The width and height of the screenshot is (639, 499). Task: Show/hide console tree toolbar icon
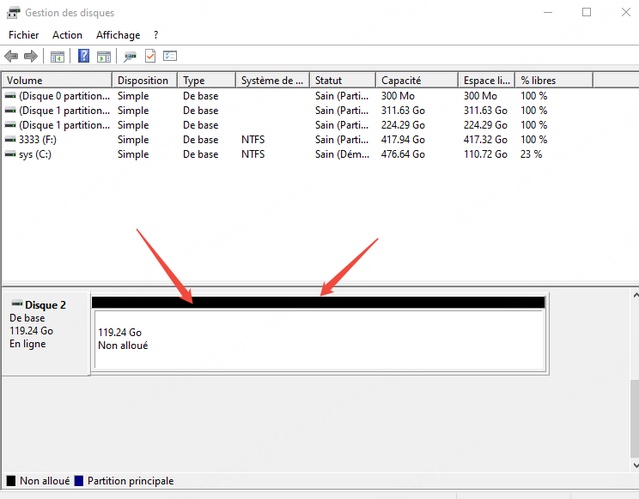57,56
